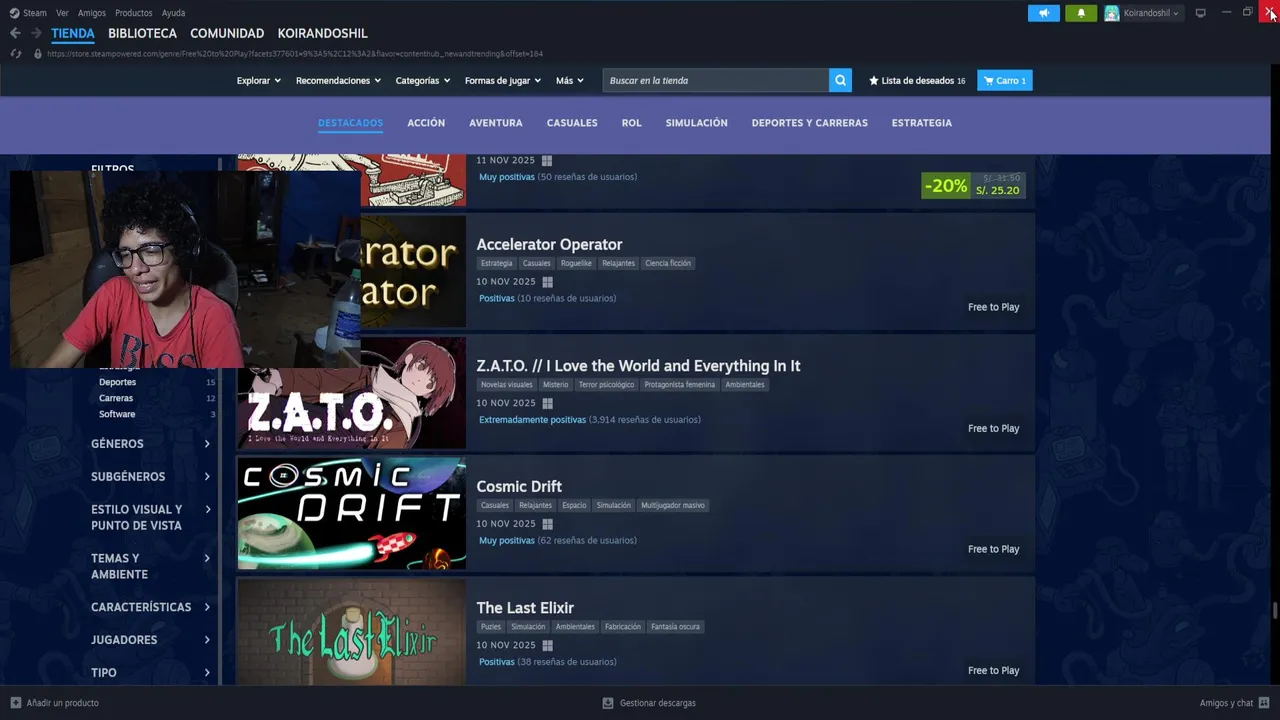Open Lista de deseados
Viewport: 1280px width, 720px height.
(917, 80)
